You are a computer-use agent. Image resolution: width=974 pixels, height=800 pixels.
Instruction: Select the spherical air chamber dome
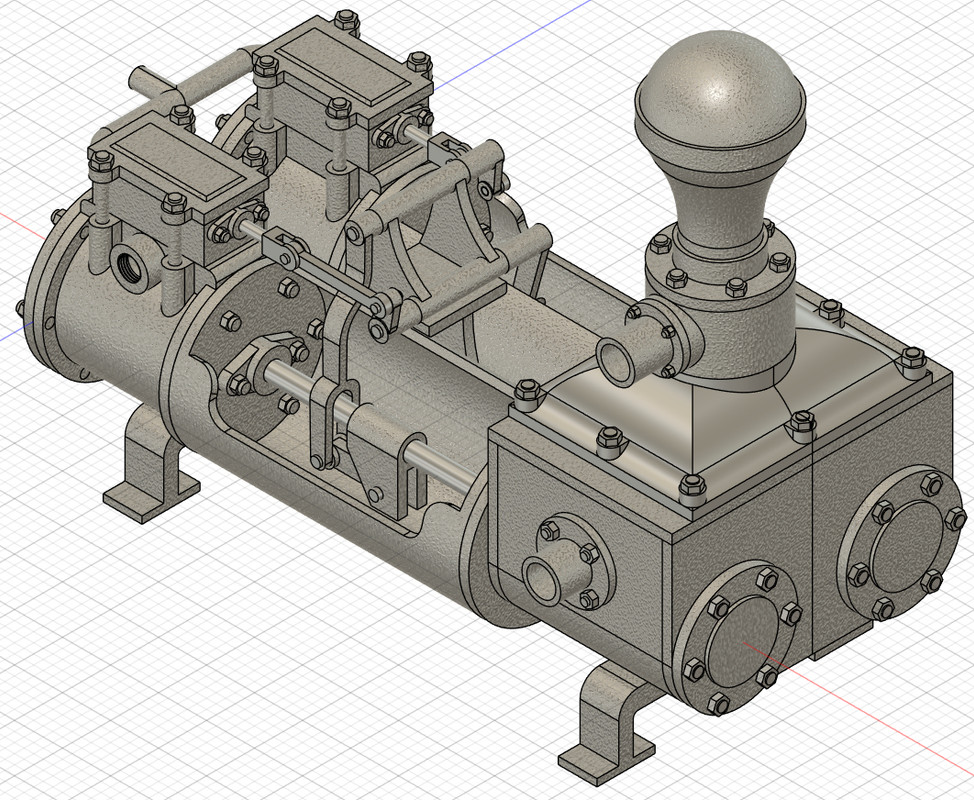[x=719, y=93]
